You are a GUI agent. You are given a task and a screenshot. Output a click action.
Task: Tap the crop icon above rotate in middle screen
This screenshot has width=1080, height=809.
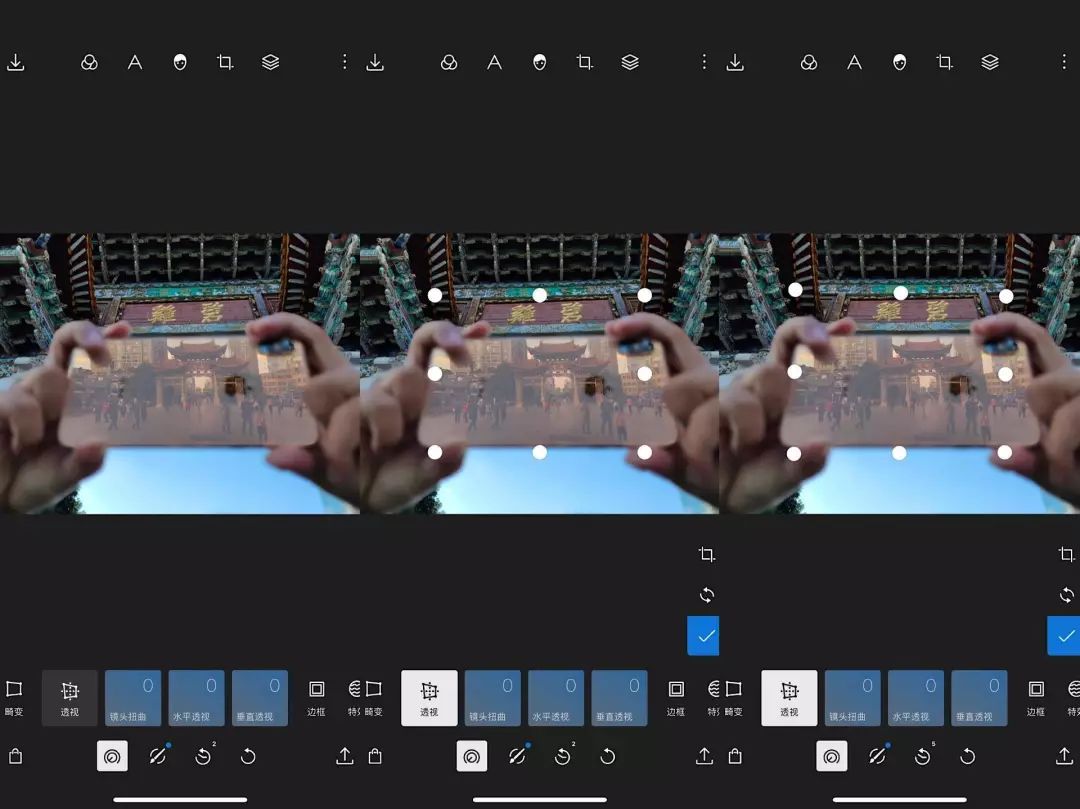pos(707,554)
